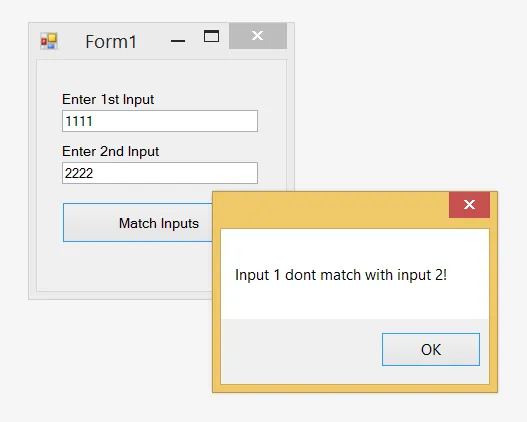Focus the 1st input text box
527x422 pixels.
coord(160,121)
